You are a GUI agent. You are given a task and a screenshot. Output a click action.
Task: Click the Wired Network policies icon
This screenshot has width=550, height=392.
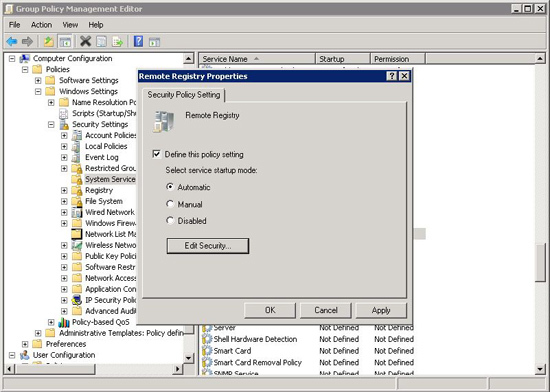pyautogui.click(x=77, y=212)
